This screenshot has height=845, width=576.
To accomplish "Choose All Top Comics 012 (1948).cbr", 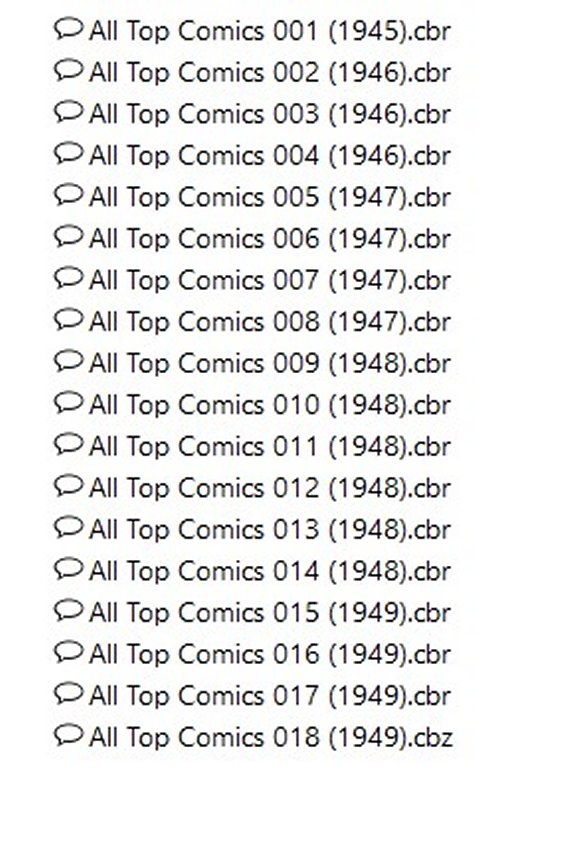I will [269, 488].
